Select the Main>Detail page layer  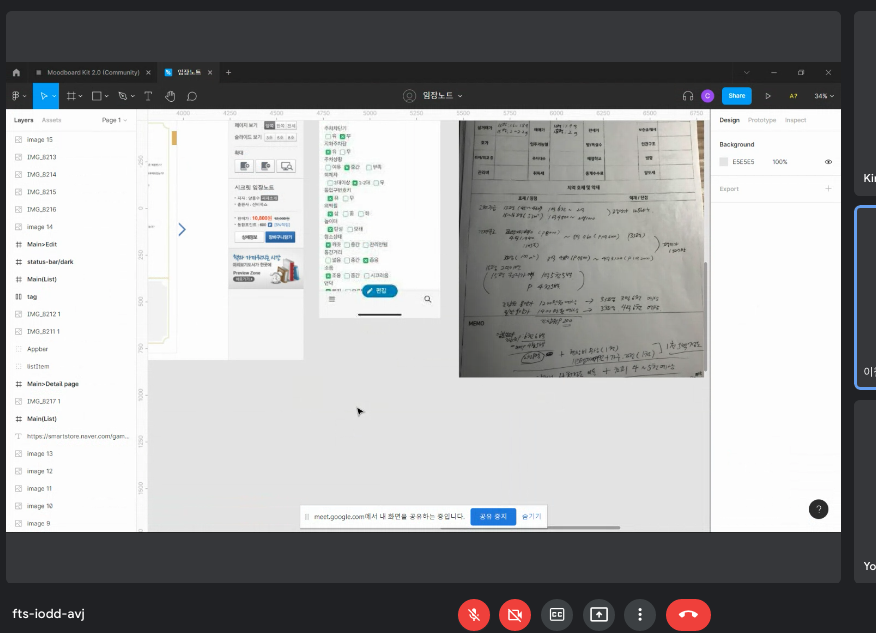pos(72,384)
